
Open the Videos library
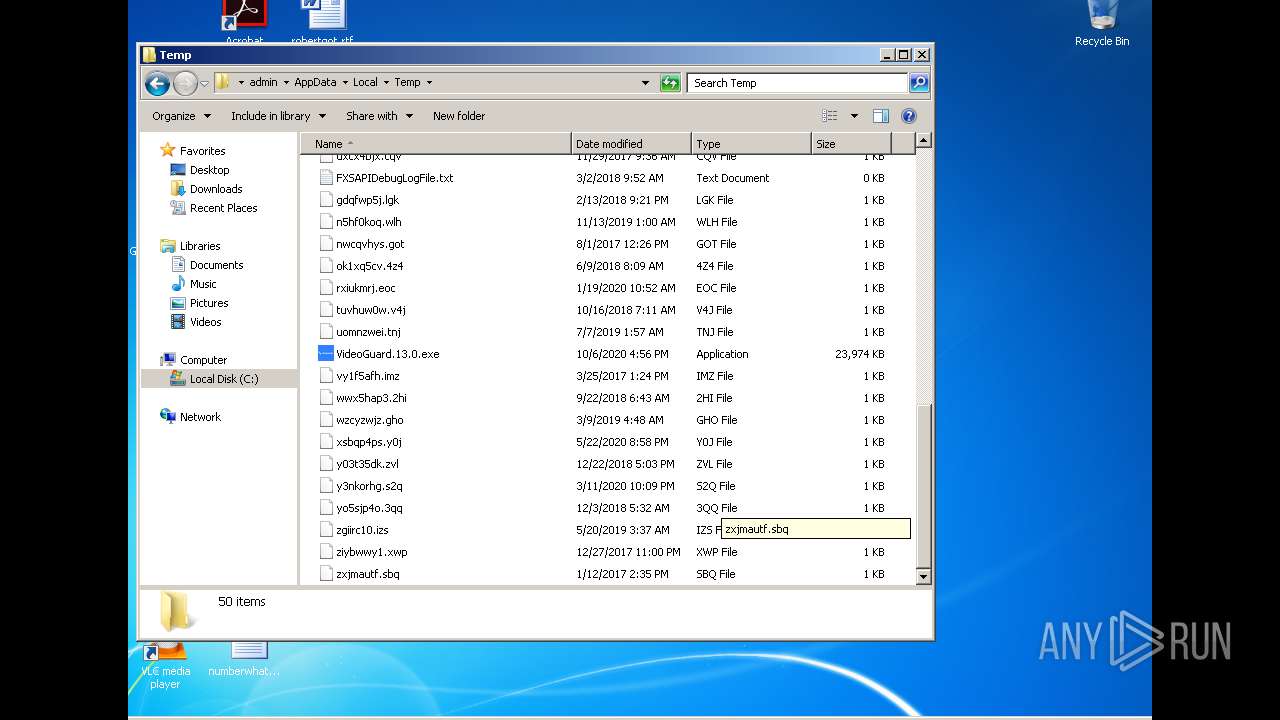coord(205,322)
